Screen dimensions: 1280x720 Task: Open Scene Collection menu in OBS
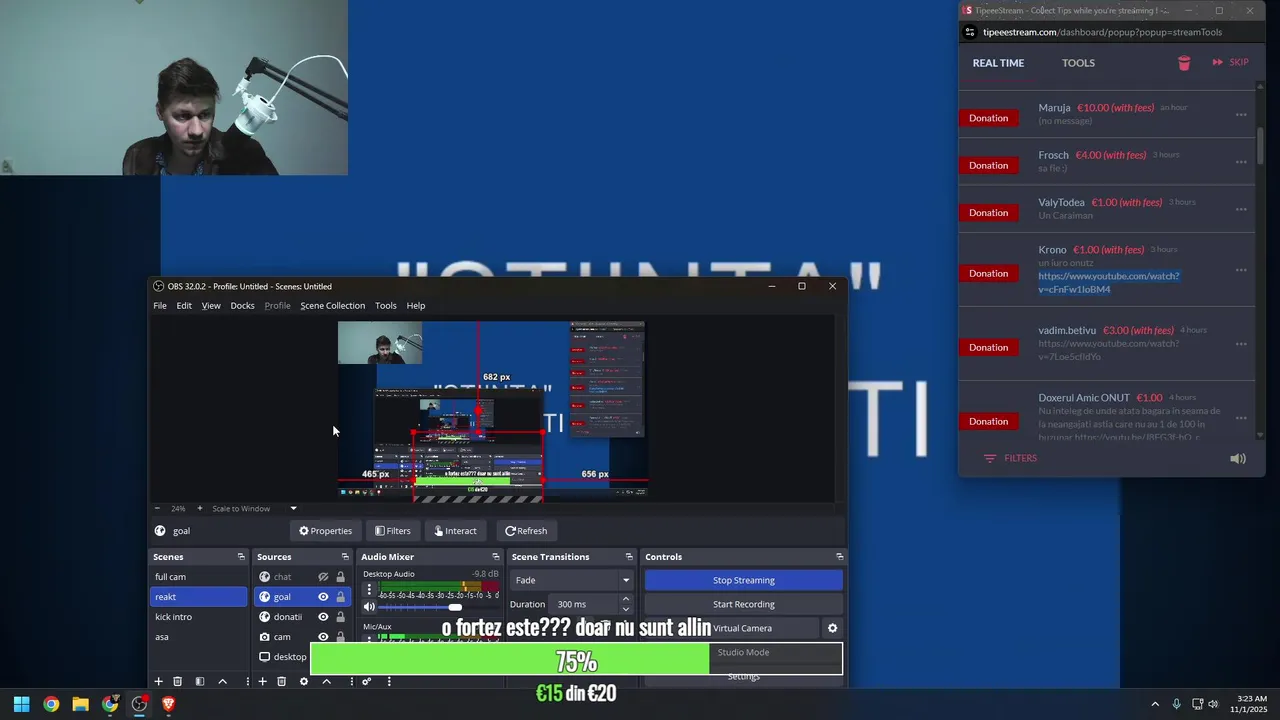[332, 306]
